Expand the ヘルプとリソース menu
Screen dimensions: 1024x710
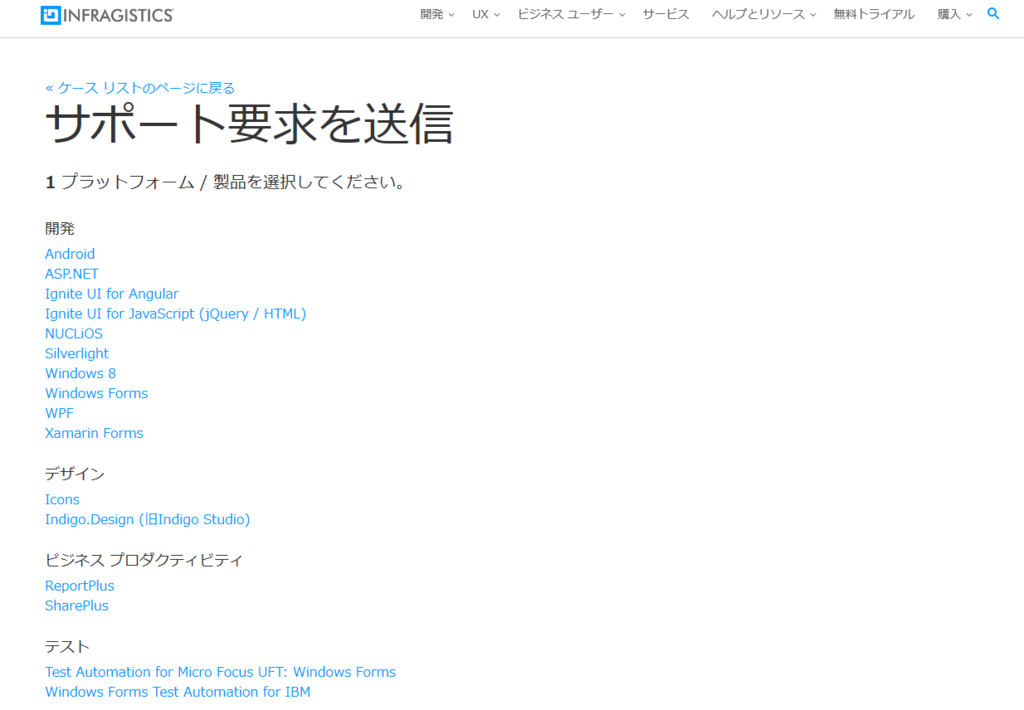(x=764, y=14)
